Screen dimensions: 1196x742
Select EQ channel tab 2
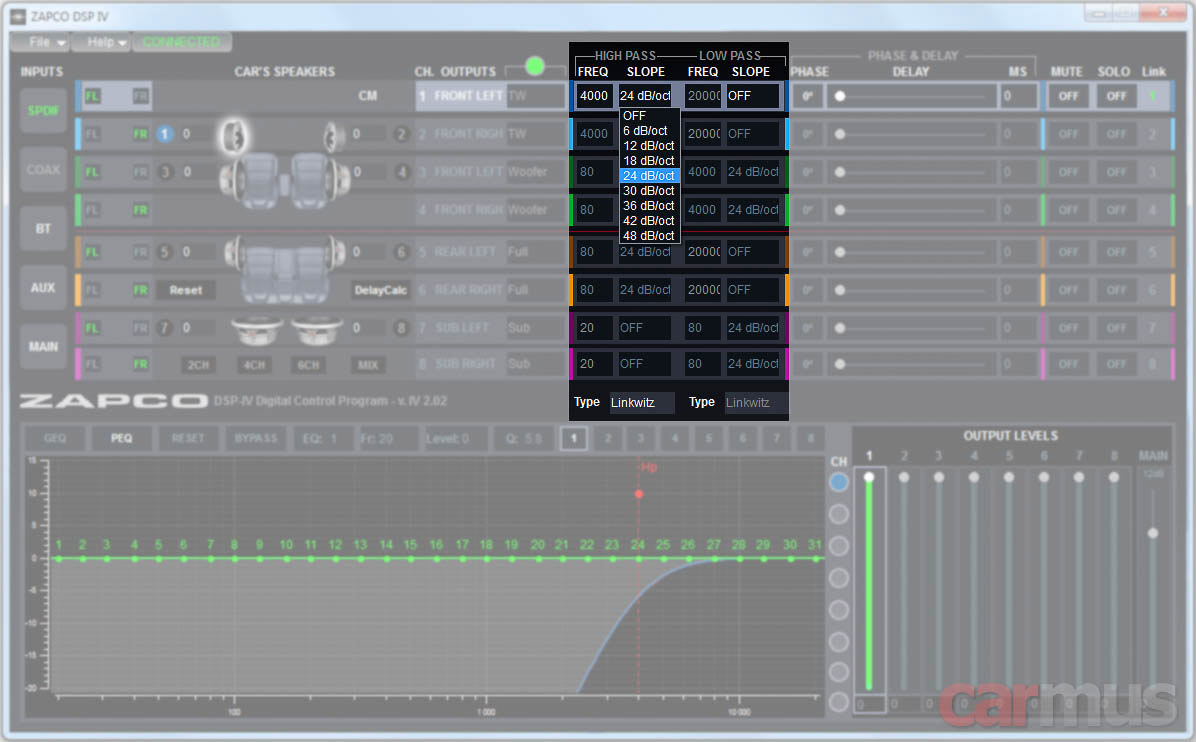coord(608,438)
